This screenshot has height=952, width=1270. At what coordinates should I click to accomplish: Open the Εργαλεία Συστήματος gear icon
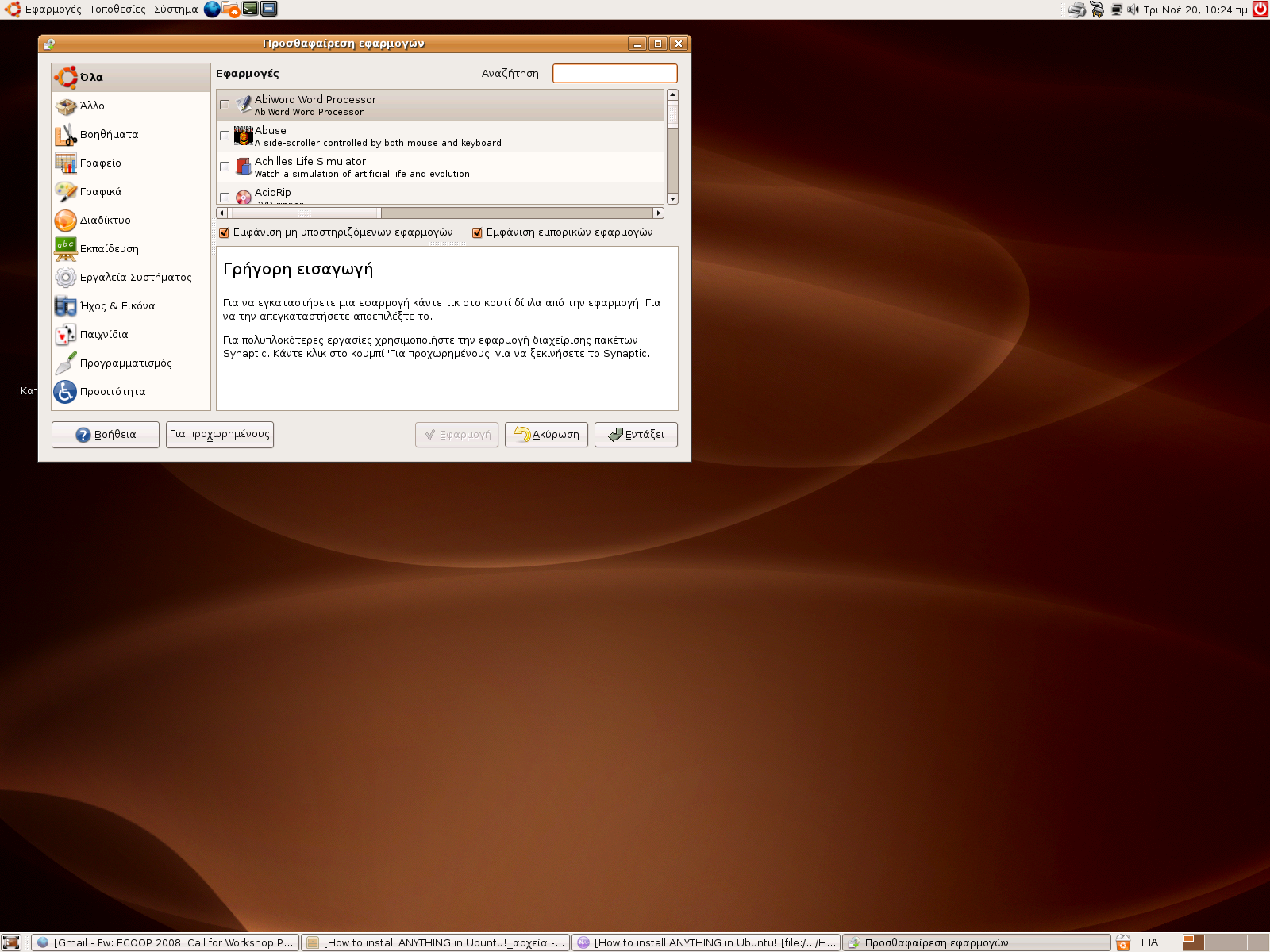[x=66, y=278]
